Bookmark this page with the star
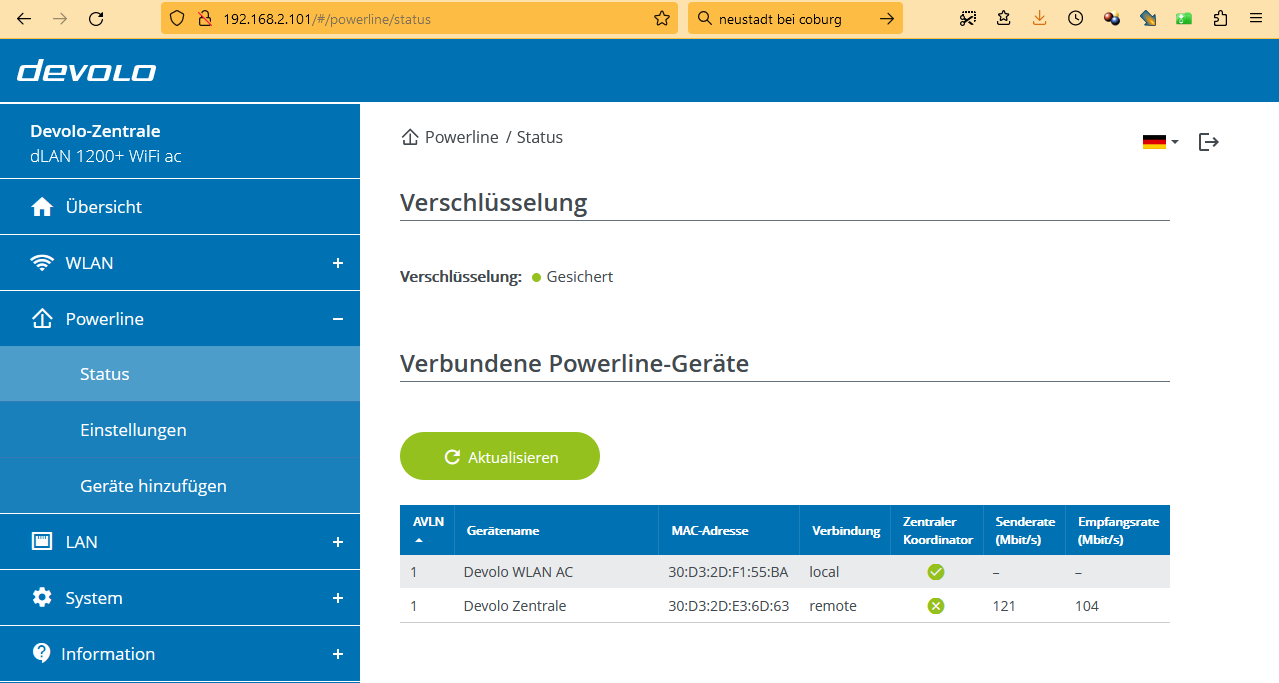Screen dimensions: 1279x683 click(661, 18)
